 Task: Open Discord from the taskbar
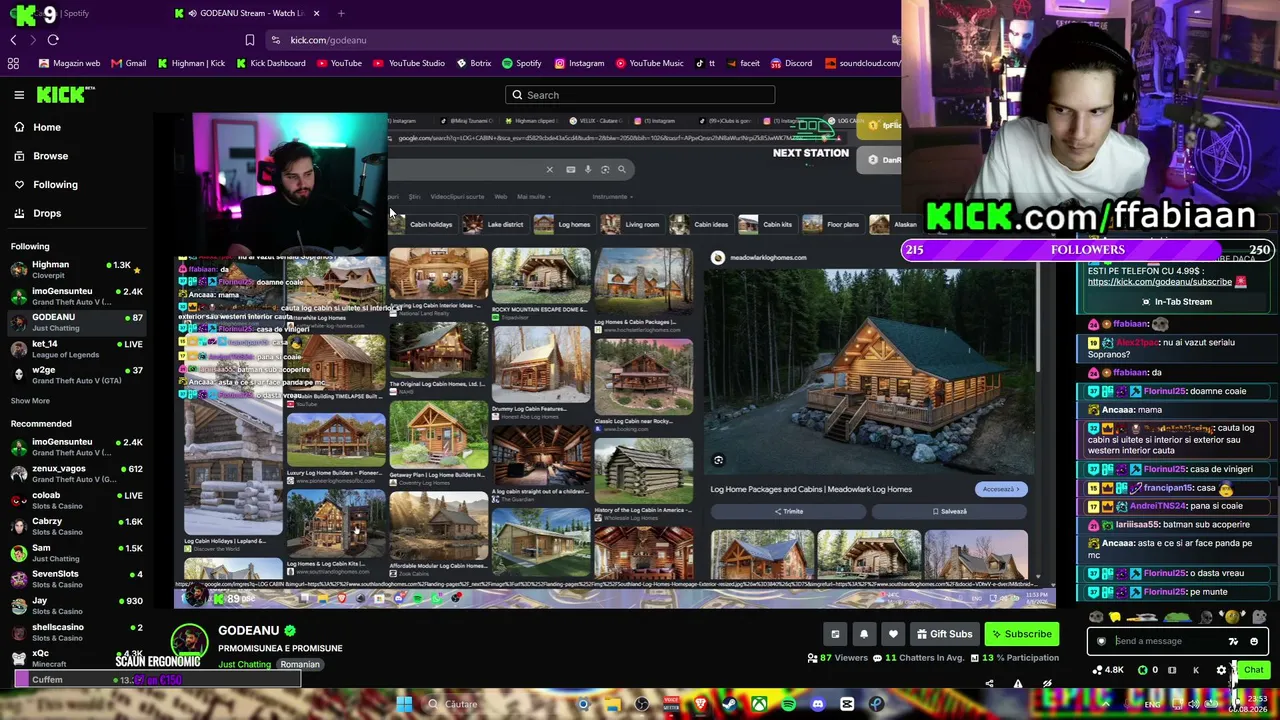coord(818,704)
